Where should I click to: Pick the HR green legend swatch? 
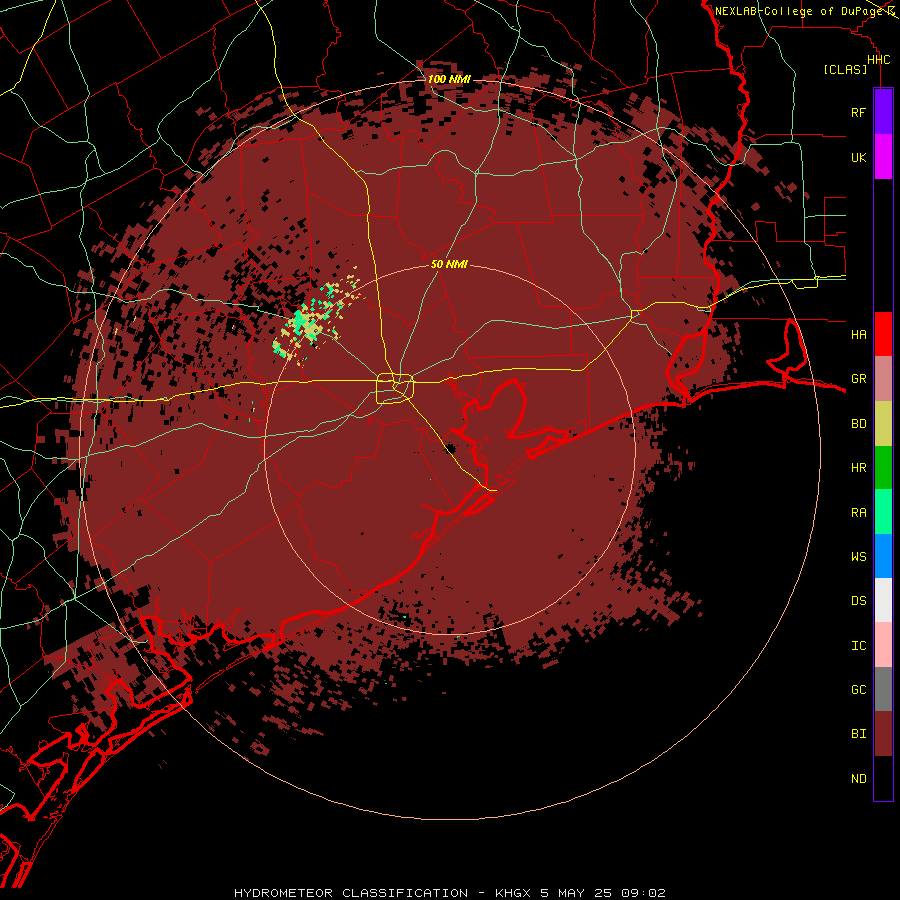883,467
